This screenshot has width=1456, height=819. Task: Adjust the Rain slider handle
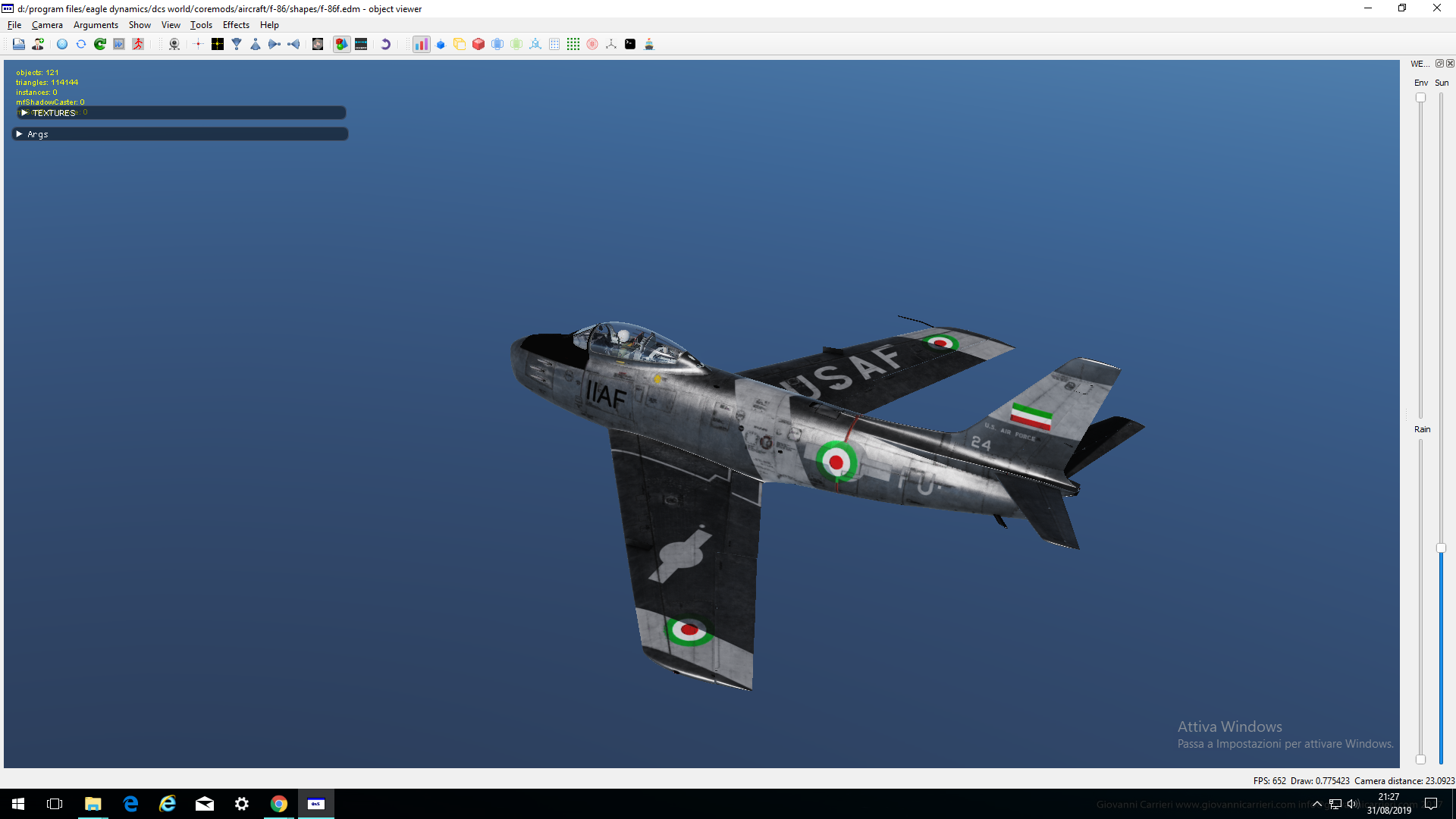click(x=1420, y=759)
